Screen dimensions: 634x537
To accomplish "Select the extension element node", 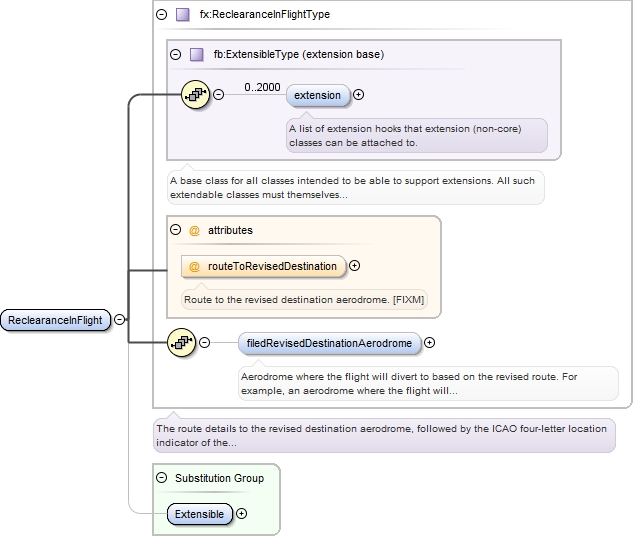I will pyautogui.click(x=317, y=95).
